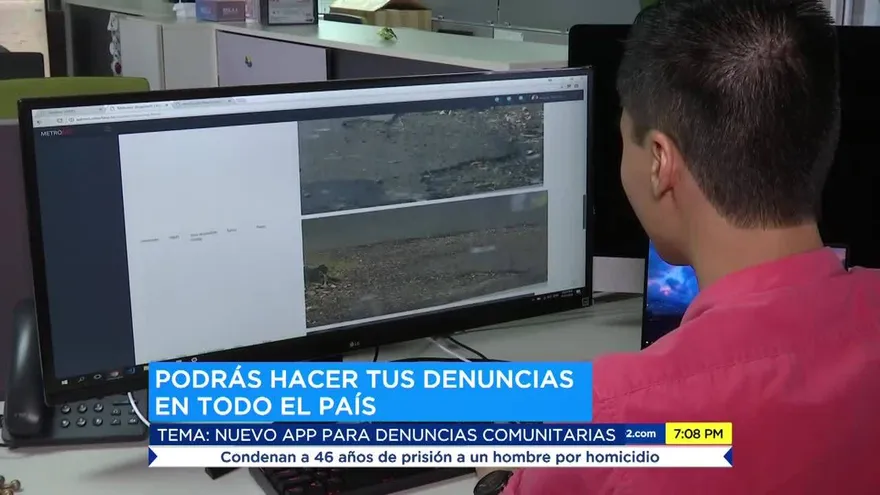This screenshot has height=495, width=880.
Task: Open user profile menu in web app header
Action: (550, 97)
